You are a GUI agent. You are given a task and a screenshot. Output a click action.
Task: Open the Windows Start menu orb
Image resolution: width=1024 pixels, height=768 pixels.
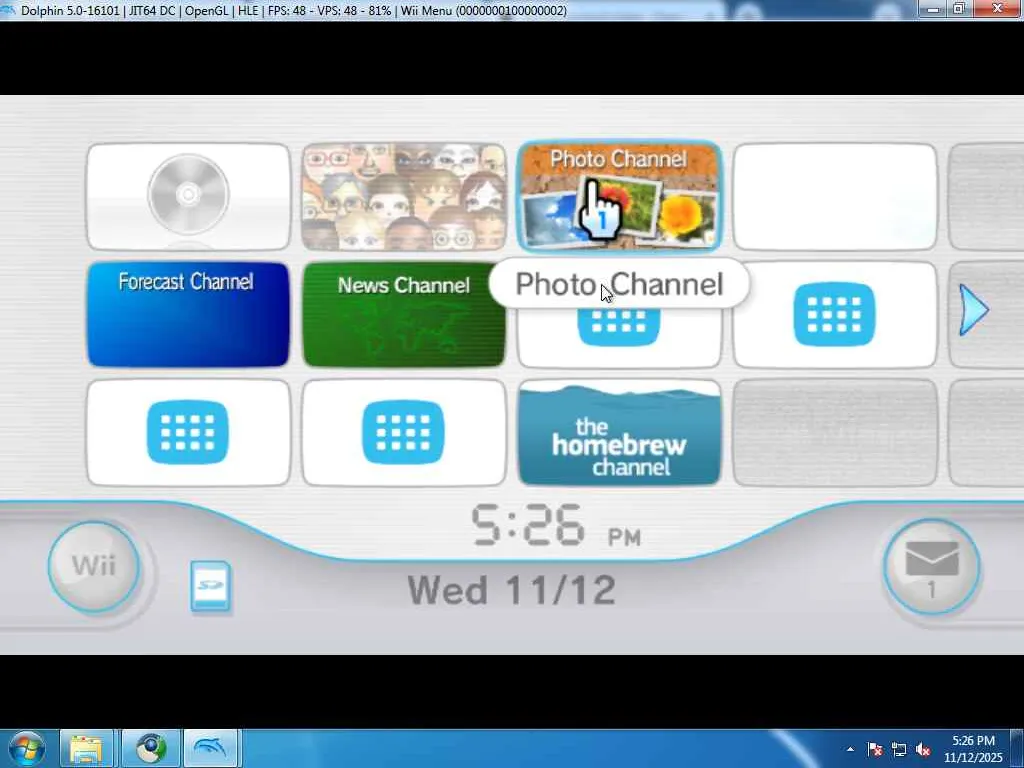(x=26, y=748)
